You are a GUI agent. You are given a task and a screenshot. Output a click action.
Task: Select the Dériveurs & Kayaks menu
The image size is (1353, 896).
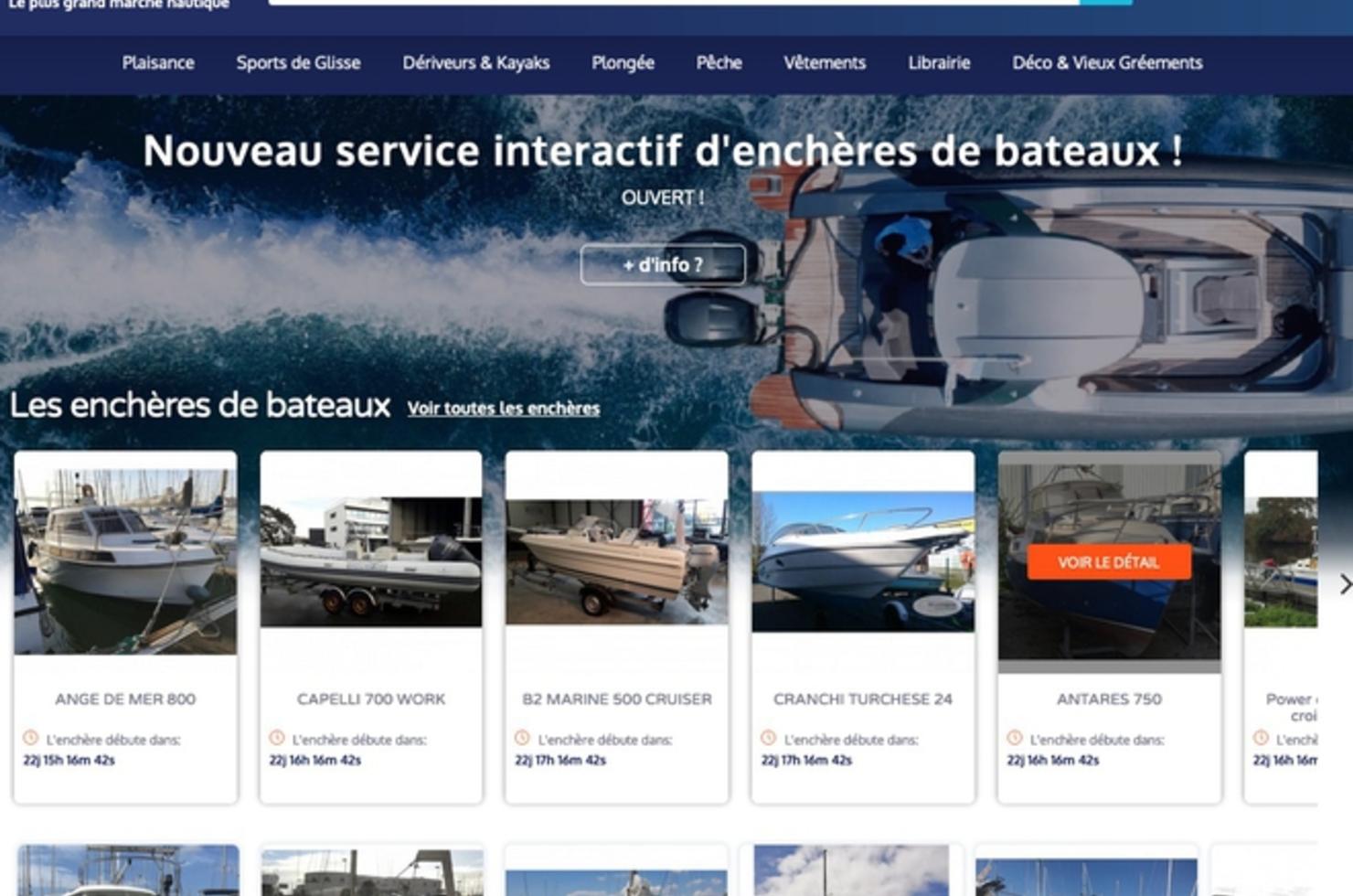[x=476, y=63]
